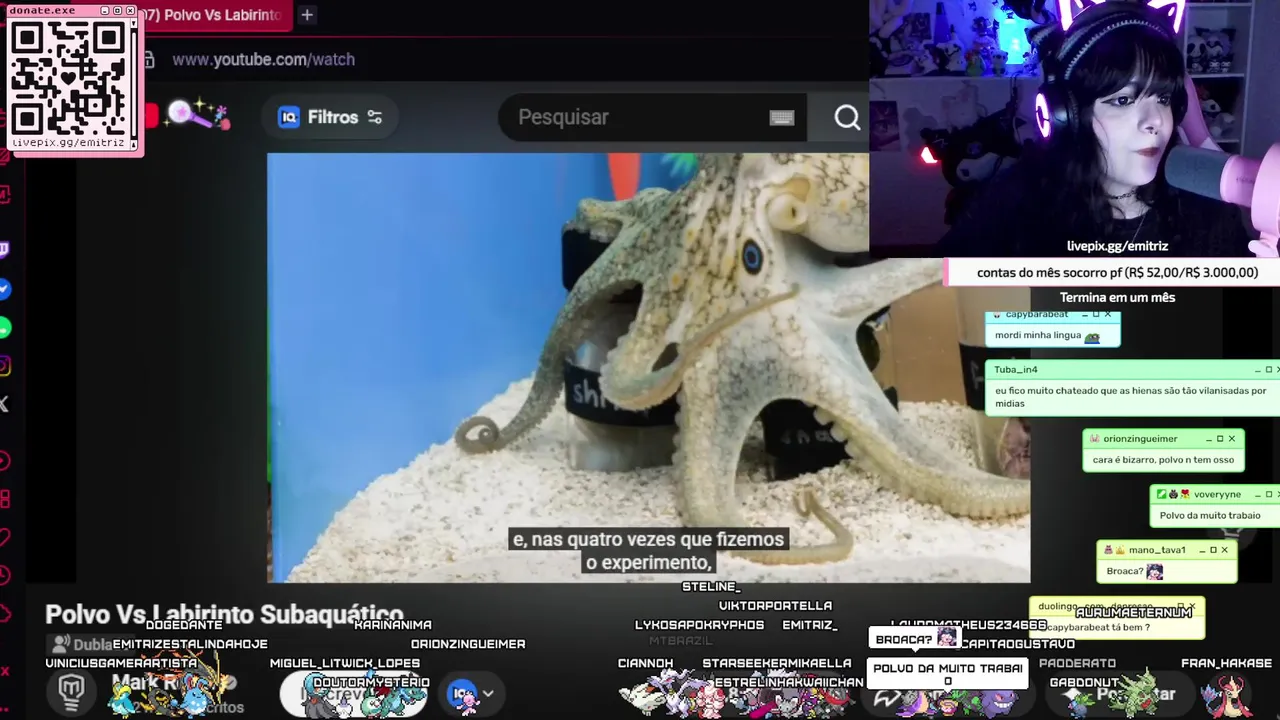Screen dimensions: 1280x720
Task: Click the DOGEDANTE name label
Action: [184, 625]
